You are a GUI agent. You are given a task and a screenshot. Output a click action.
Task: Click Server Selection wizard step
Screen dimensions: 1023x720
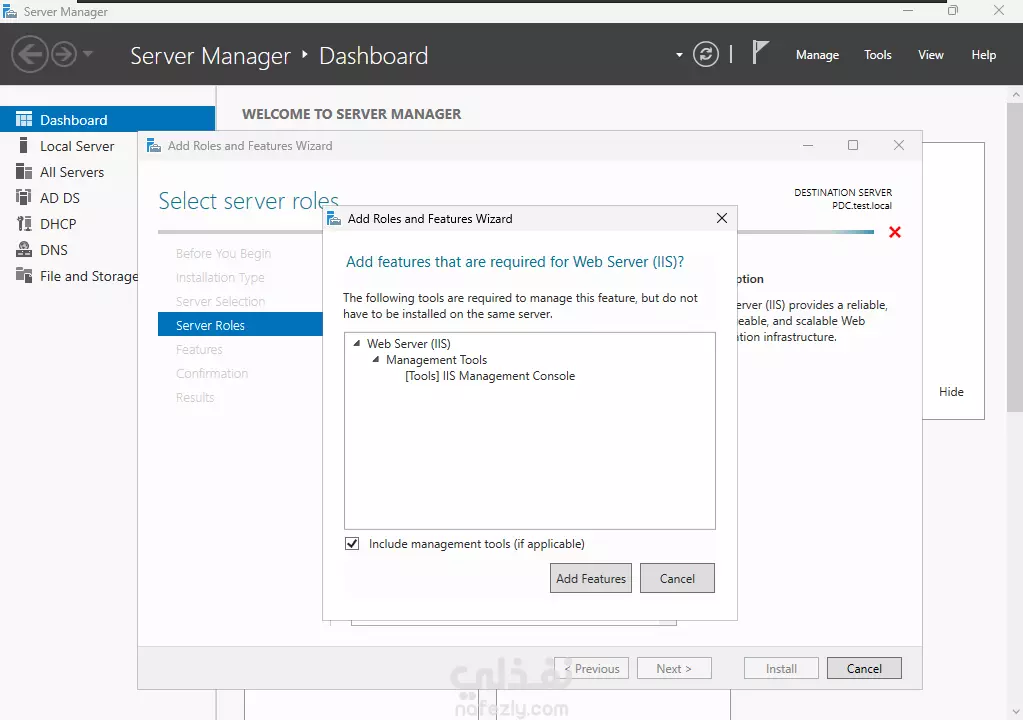click(221, 301)
